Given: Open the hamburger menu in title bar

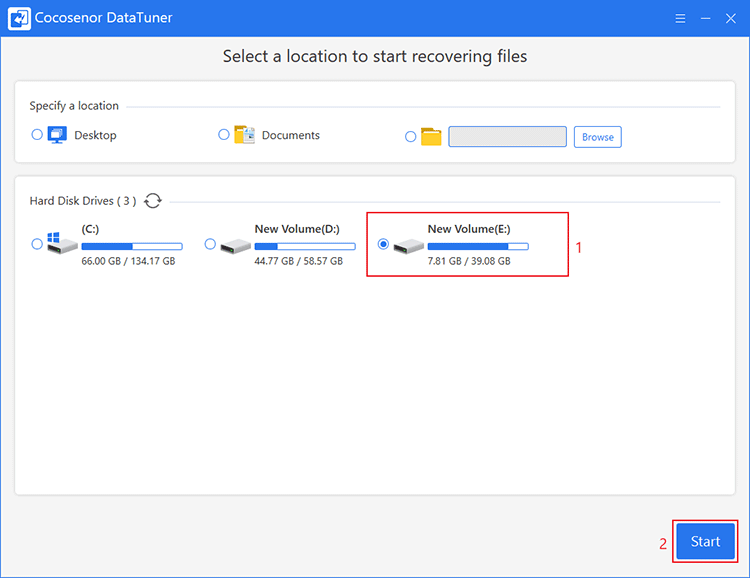Looking at the screenshot, I should (680, 19).
